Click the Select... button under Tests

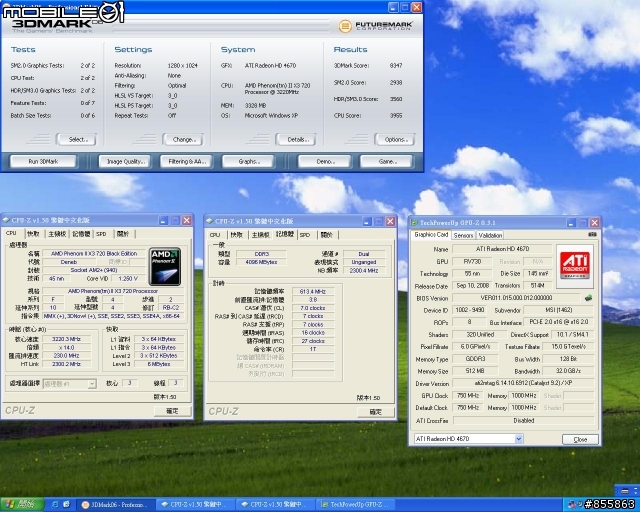coord(77,140)
